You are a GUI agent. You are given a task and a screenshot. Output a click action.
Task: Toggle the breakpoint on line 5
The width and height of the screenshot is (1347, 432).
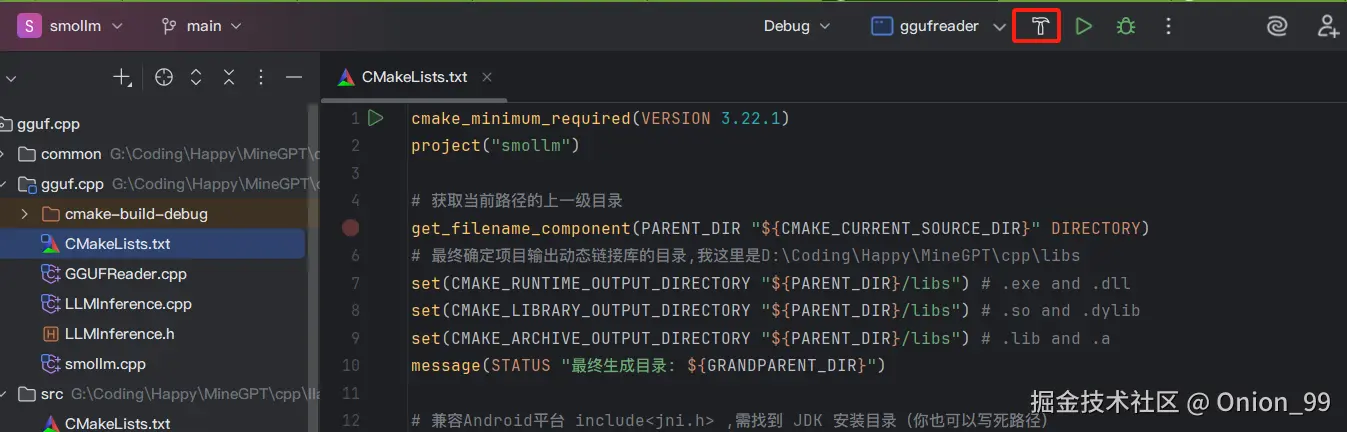(350, 228)
